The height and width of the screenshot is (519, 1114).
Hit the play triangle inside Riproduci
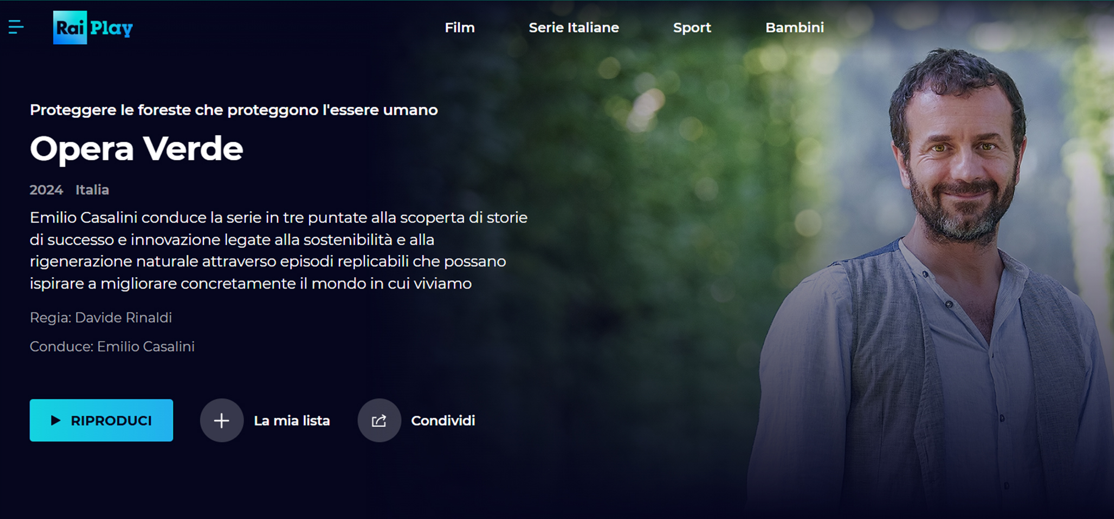pyautogui.click(x=55, y=420)
